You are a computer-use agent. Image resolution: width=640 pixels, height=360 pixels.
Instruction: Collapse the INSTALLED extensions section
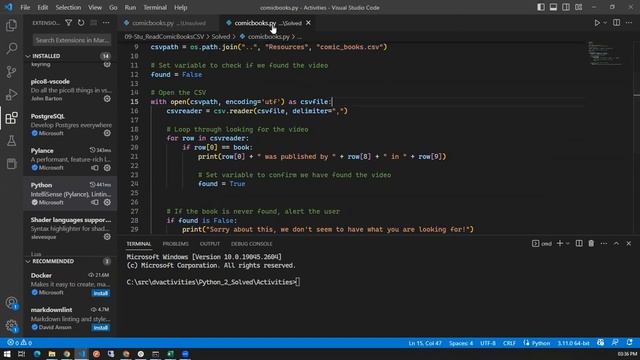46,56
